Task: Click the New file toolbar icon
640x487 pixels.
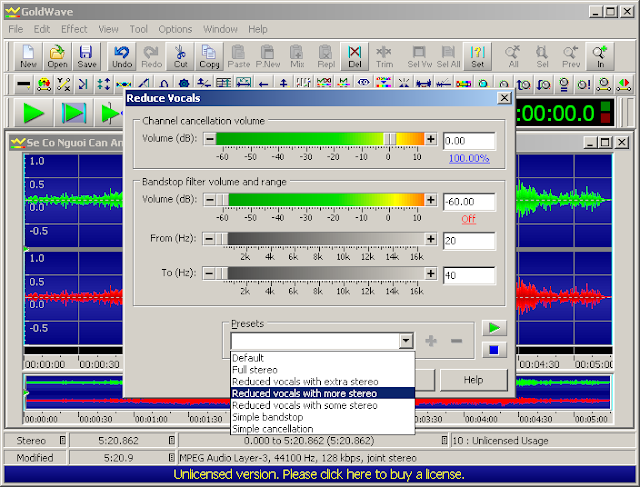Action: (28, 56)
